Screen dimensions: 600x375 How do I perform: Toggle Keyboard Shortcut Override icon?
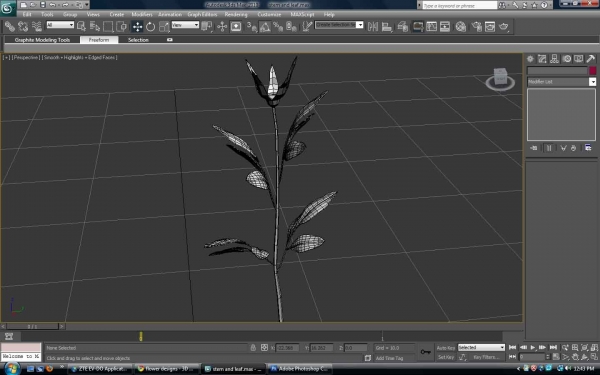pos(236,26)
